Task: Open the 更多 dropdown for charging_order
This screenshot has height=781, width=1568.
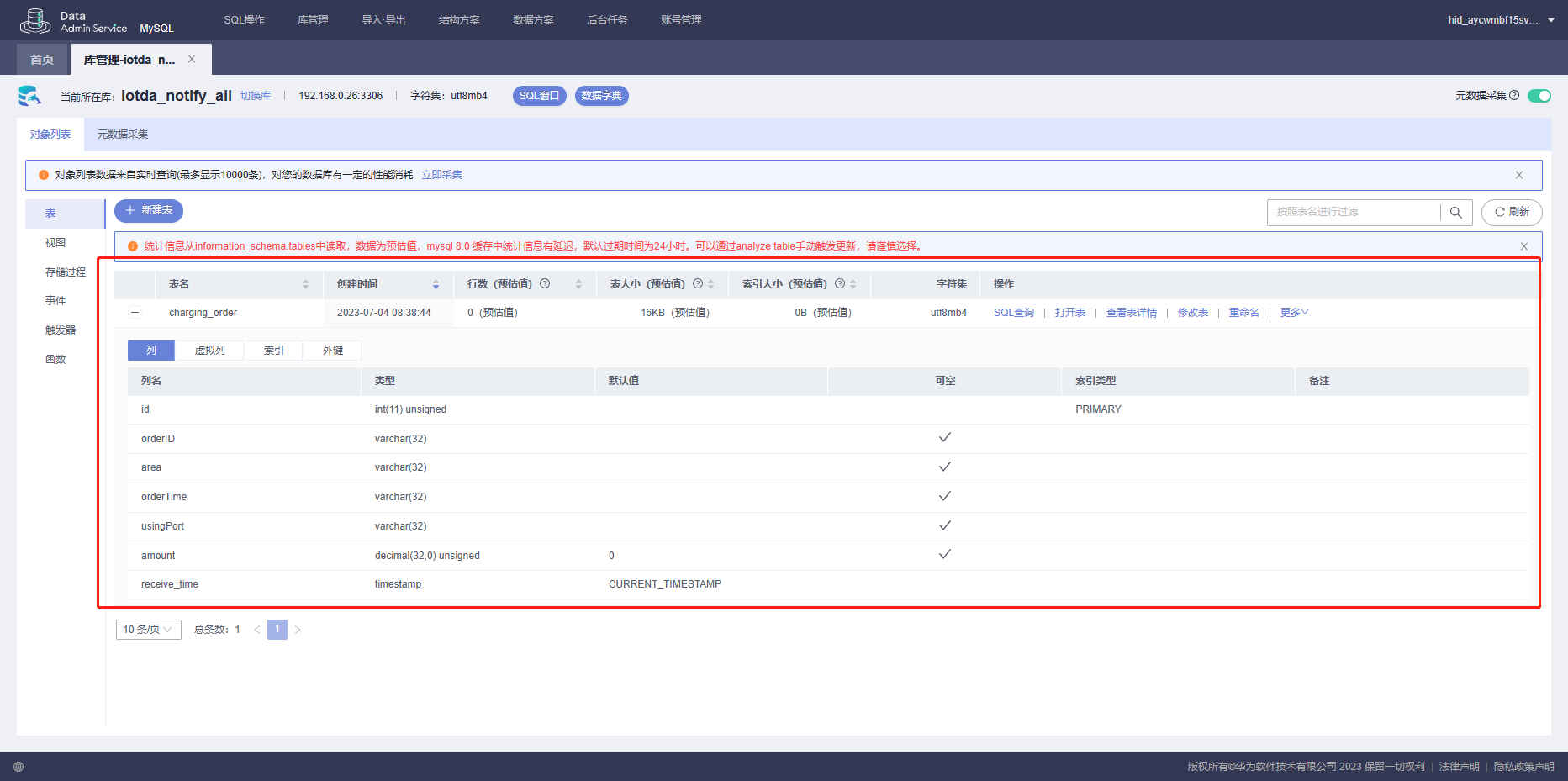Action: [x=1294, y=313]
